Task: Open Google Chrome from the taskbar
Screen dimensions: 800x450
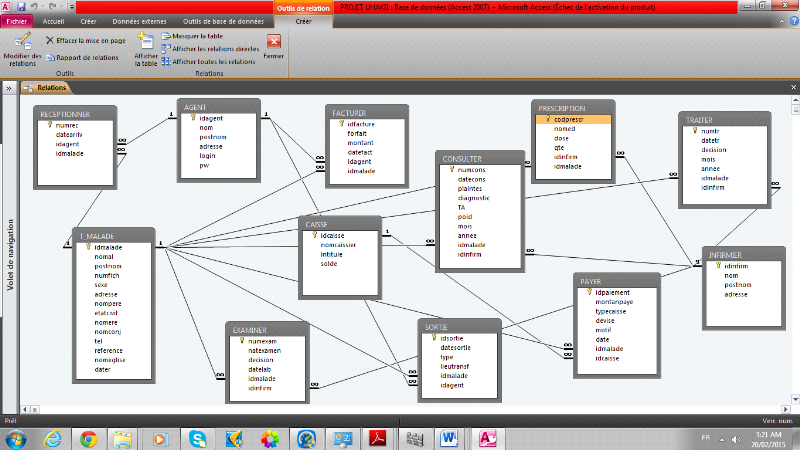Action: pyautogui.click(x=88, y=437)
